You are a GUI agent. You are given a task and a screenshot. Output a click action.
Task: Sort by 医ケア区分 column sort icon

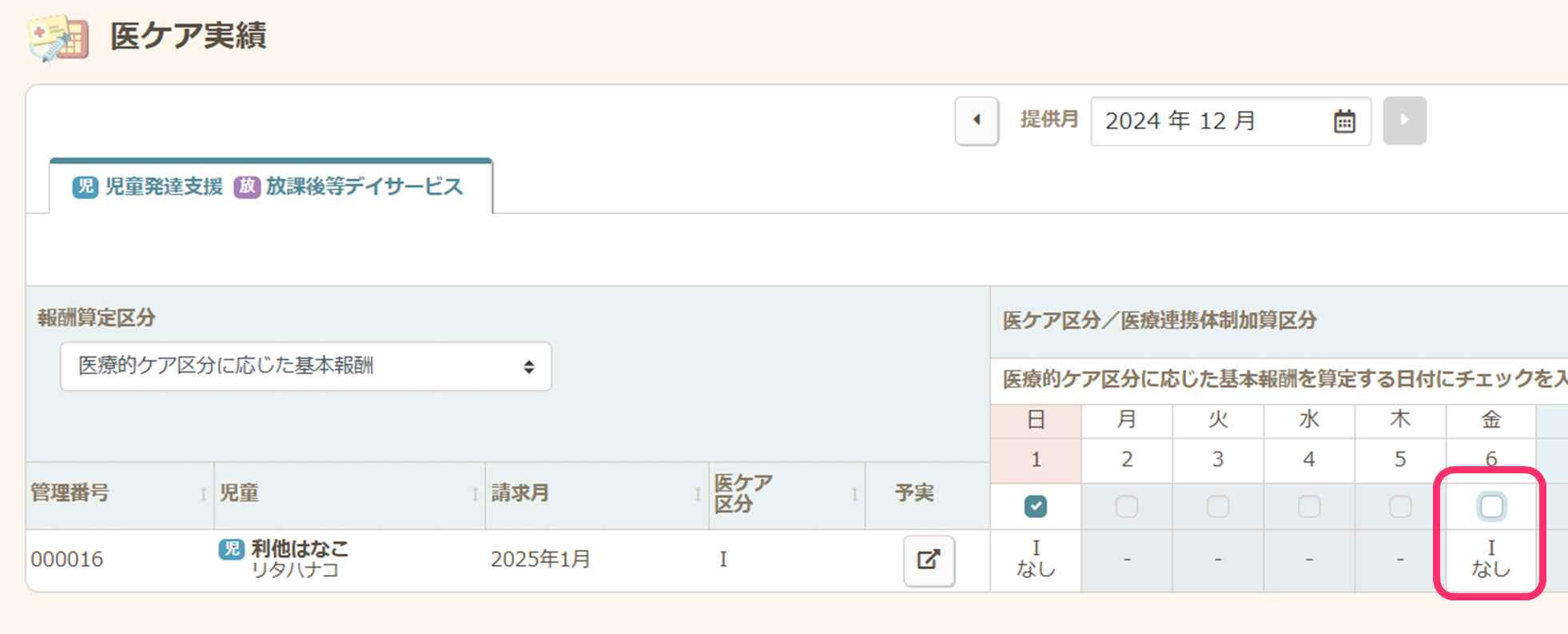[854, 495]
